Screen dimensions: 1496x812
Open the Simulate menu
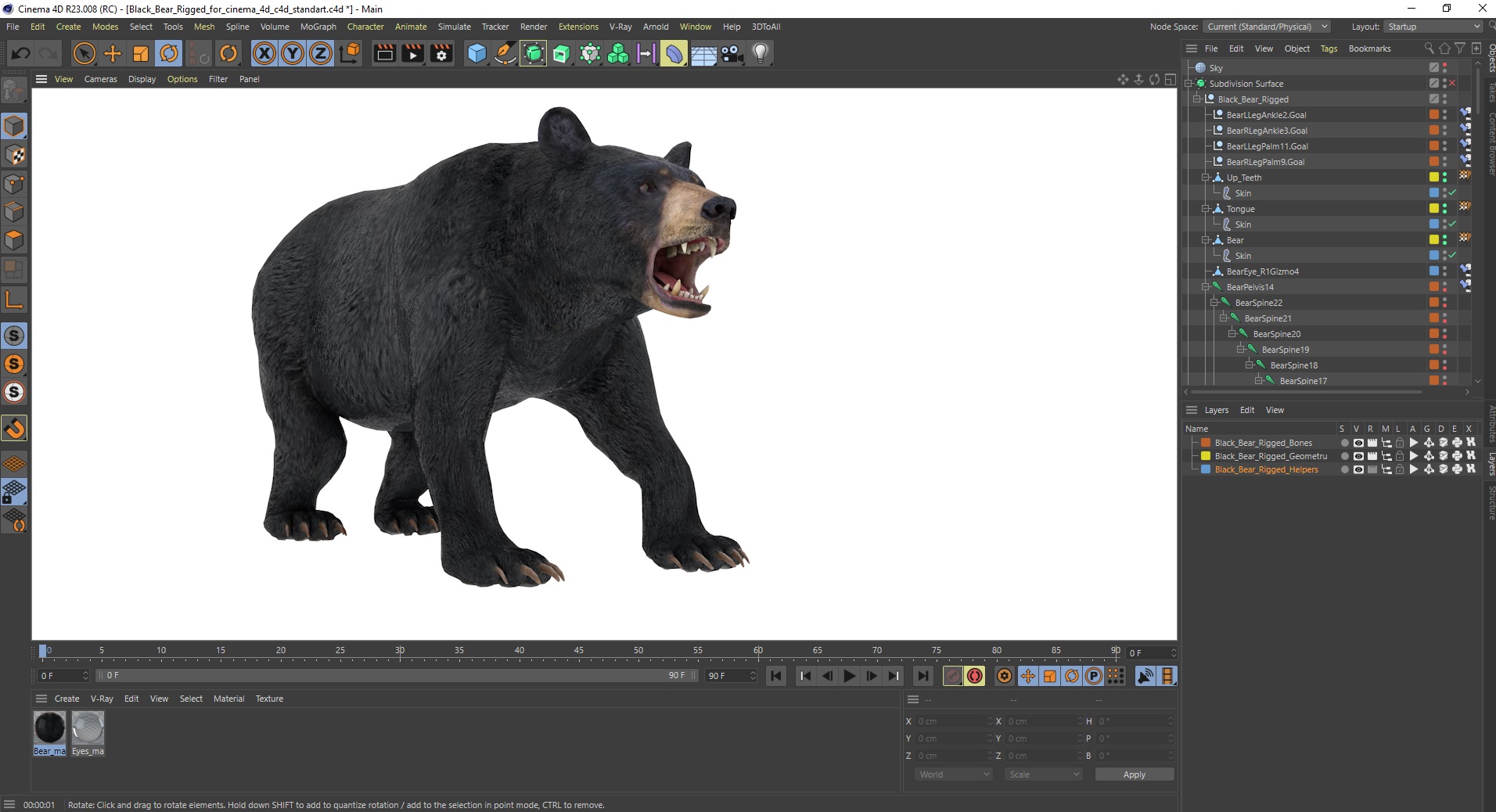coord(454,27)
